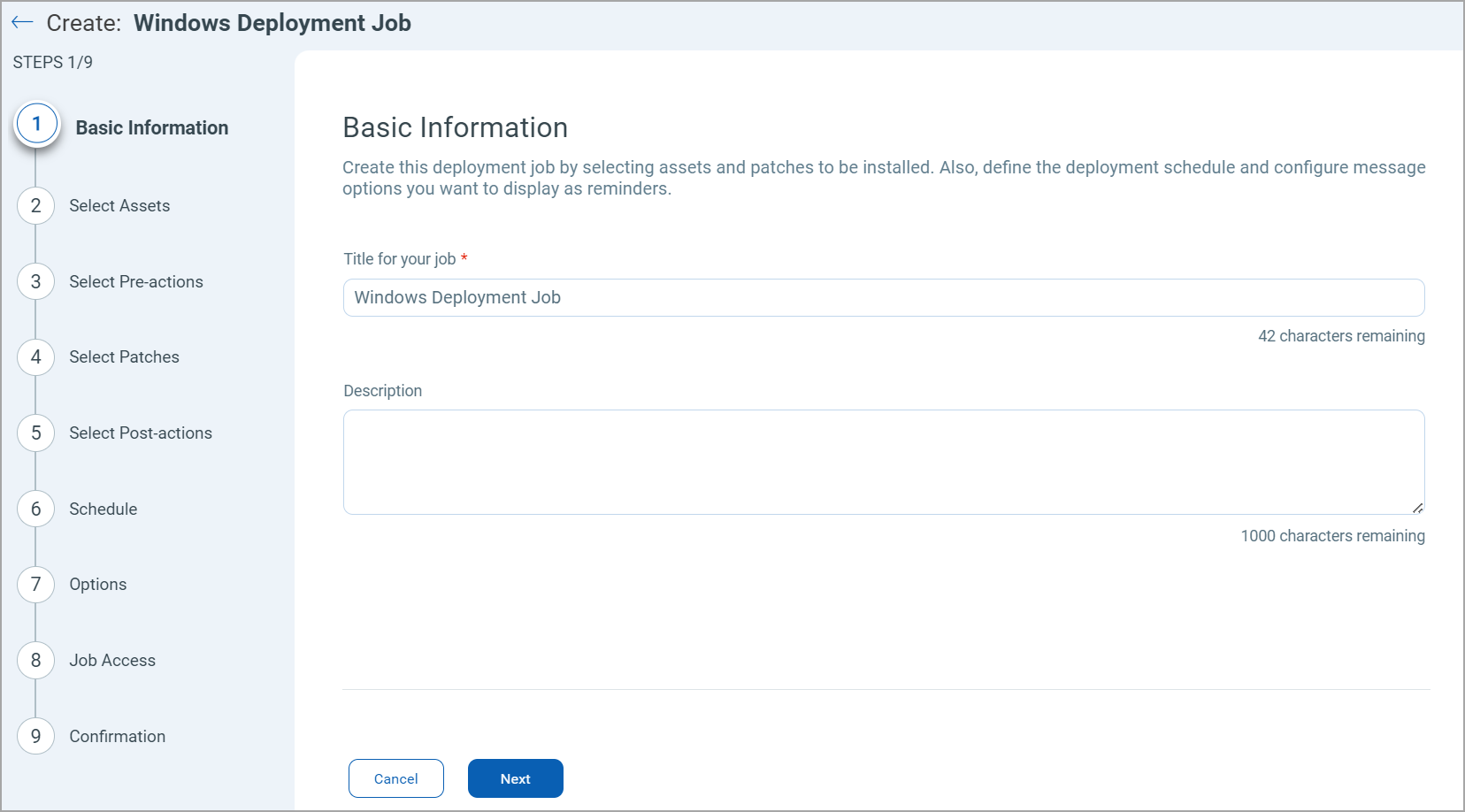Click step 7 circle icon
This screenshot has width=1465, height=812.
pos(36,585)
